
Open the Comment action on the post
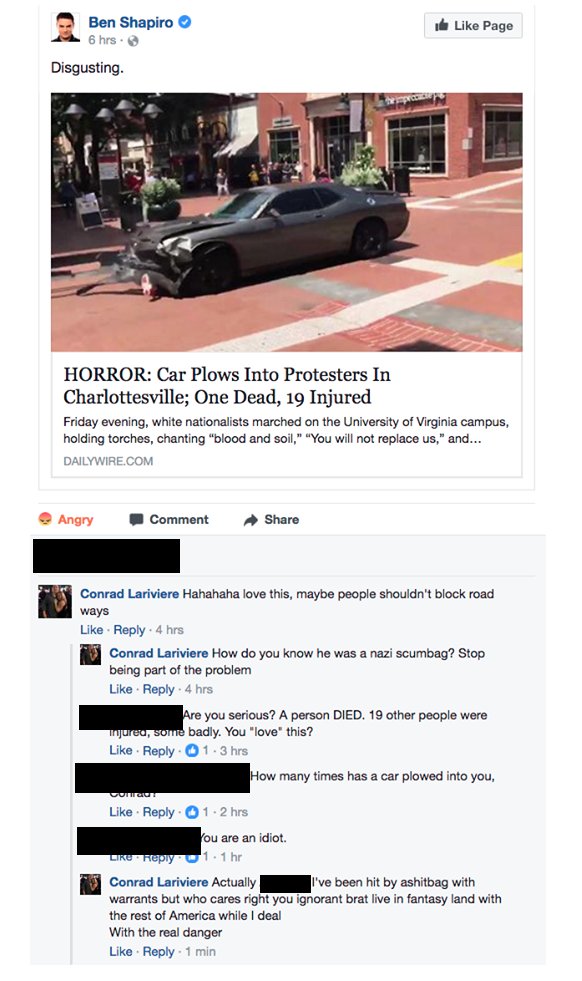(169, 519)
